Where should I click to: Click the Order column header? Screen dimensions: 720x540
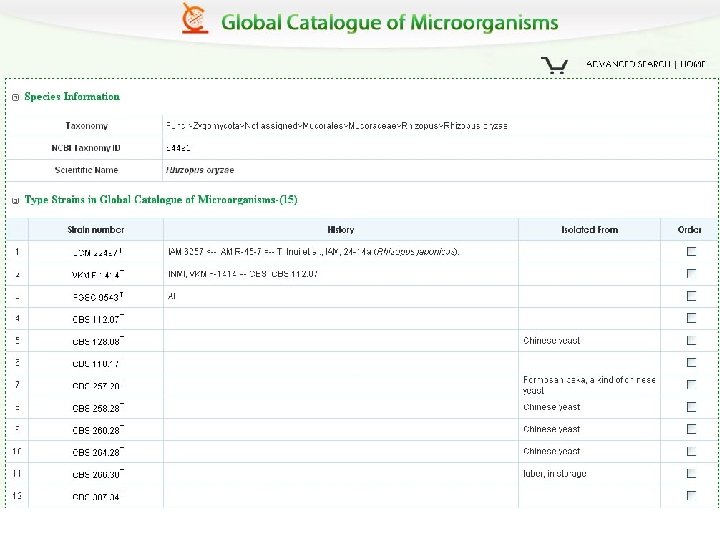(689, 230)
